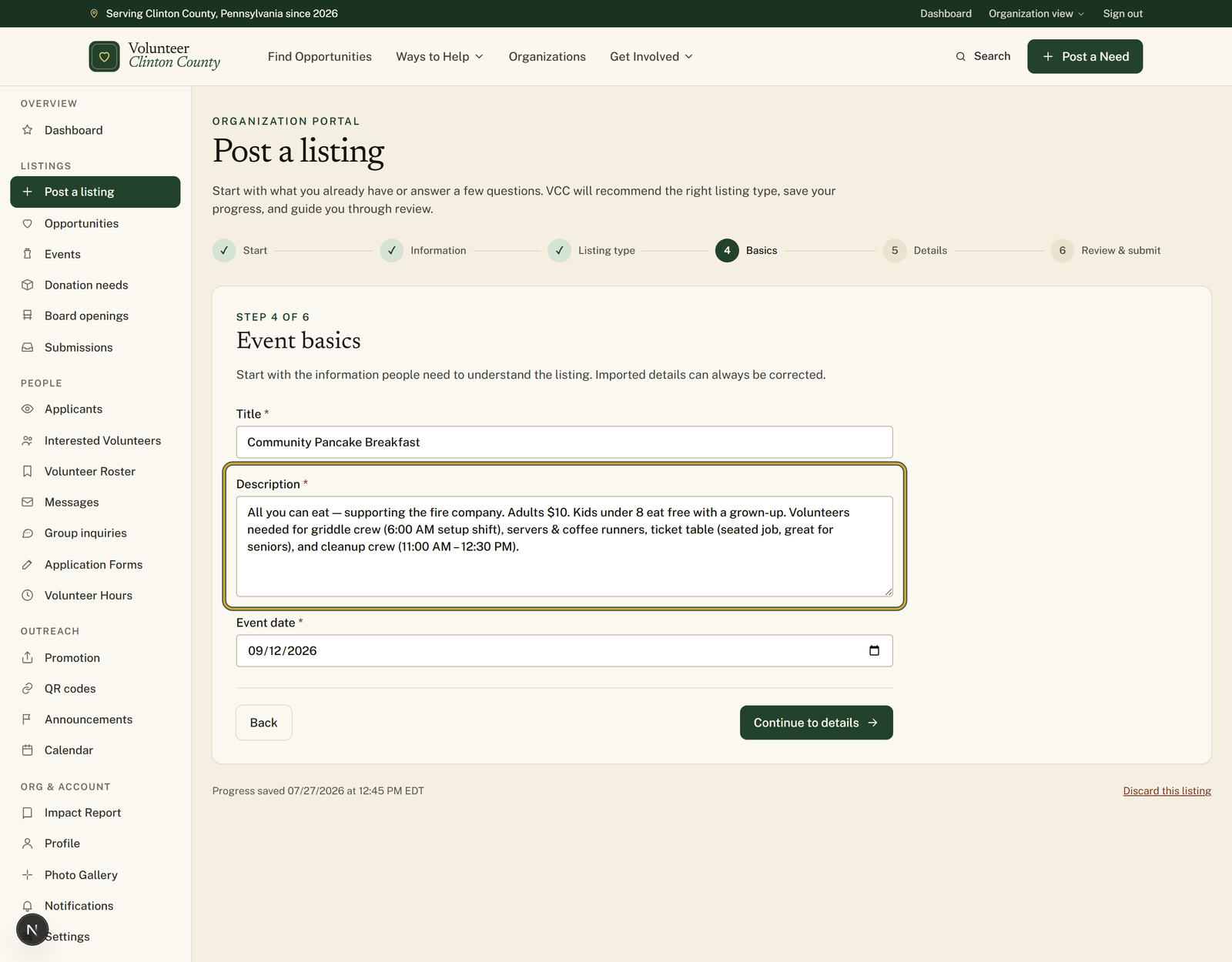Image resolution: width=1232 pixels, height=962 pixels.
Task: Click the Dashboard star icon in sidebar
Action: 28,130
